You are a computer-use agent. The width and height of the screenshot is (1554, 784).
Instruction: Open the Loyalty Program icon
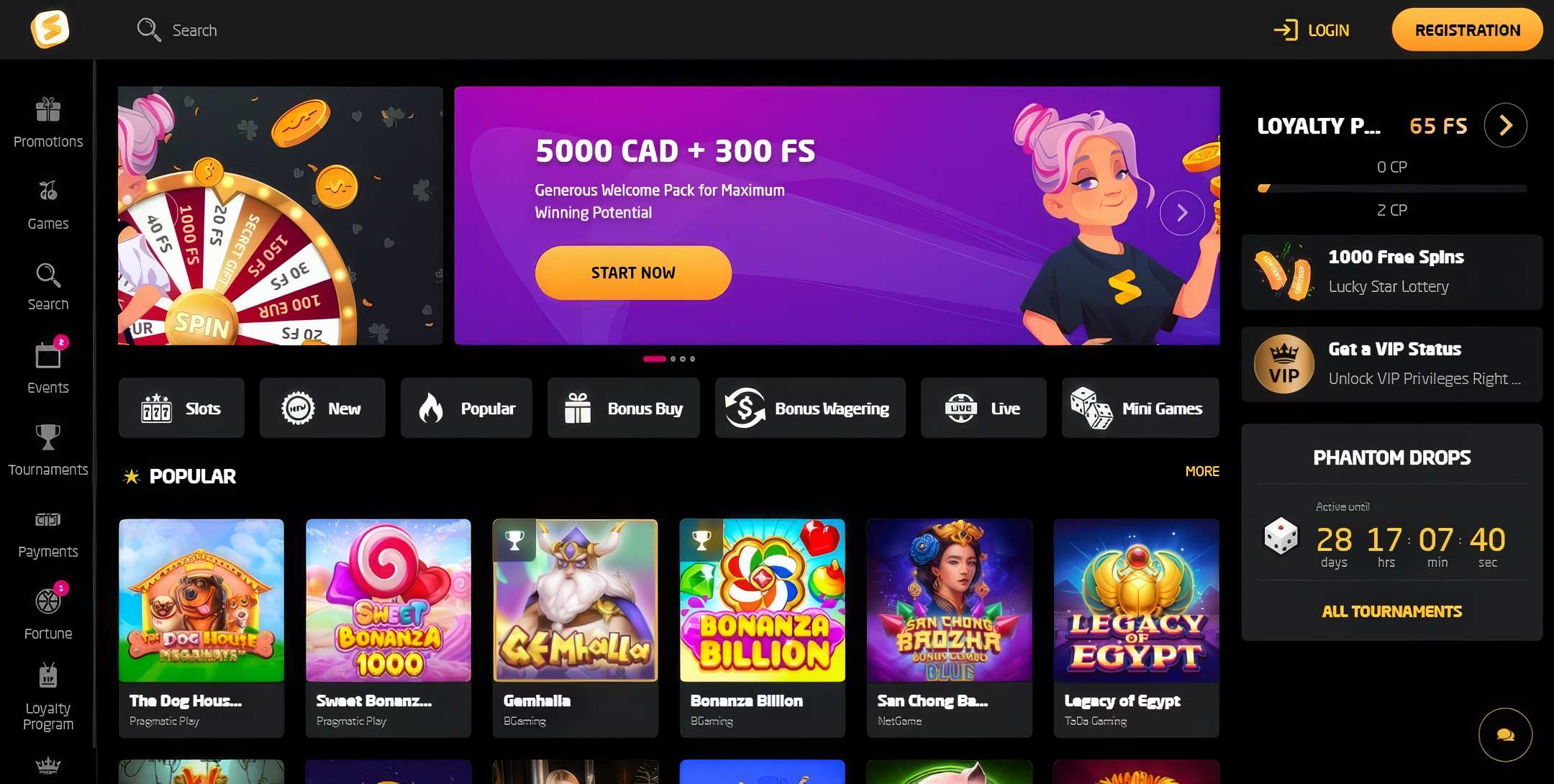click(48, 676)
